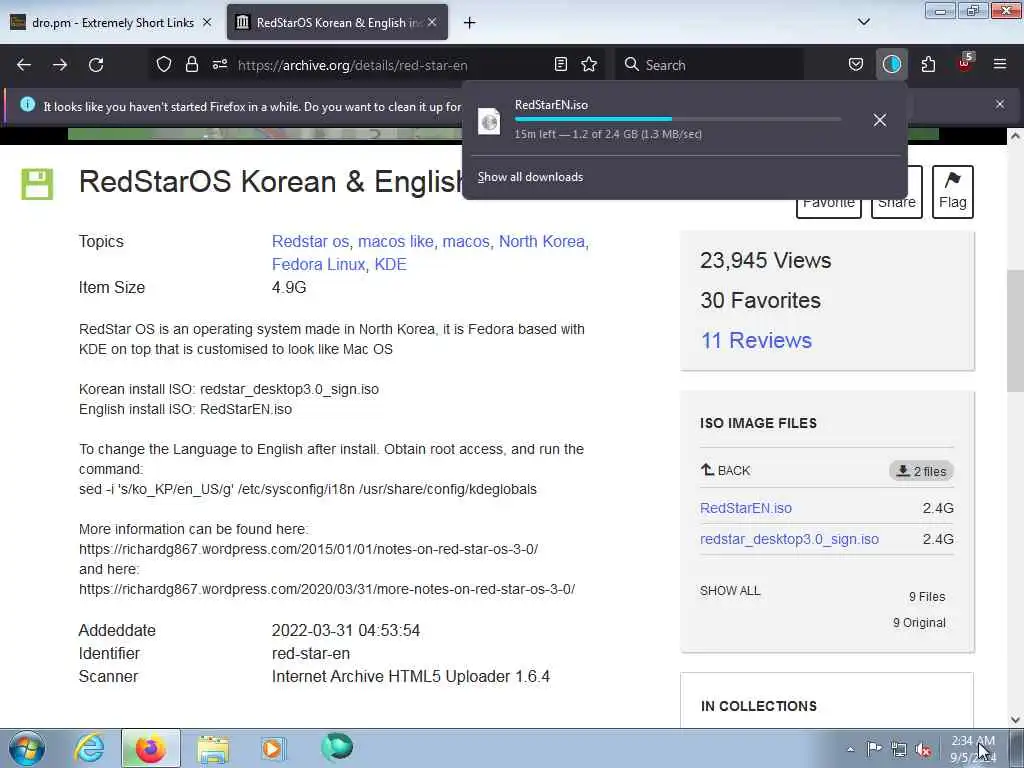1024x768 pixels.
Task: Click the green round app icon on taskbar
Action: (x=337, y=748)
